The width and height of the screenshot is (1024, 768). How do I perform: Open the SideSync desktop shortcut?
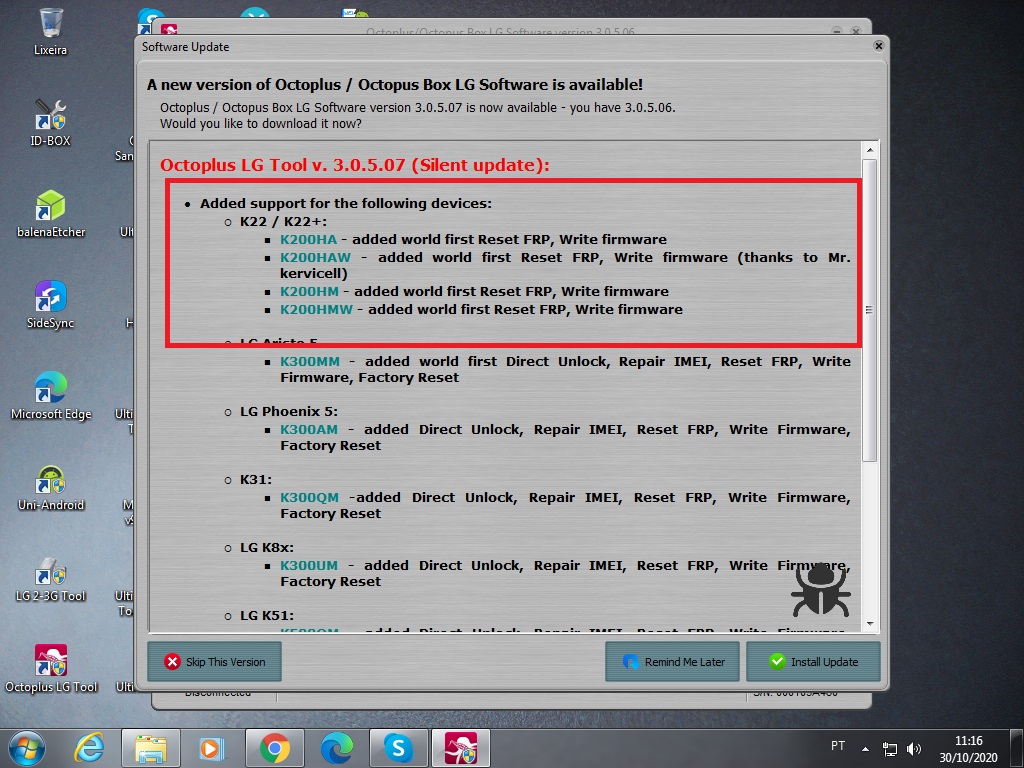click(50, 305)
